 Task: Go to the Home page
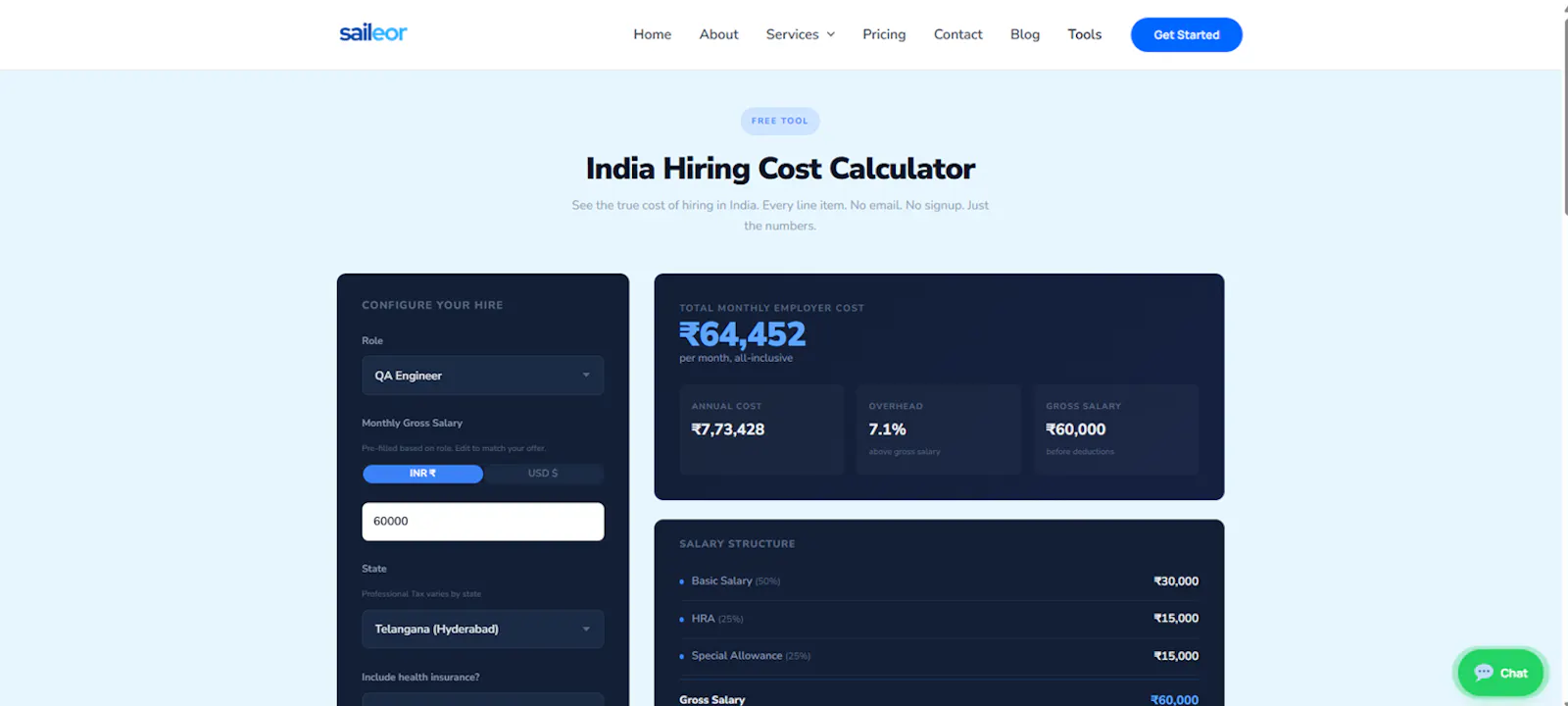click(x=652, y=34)
